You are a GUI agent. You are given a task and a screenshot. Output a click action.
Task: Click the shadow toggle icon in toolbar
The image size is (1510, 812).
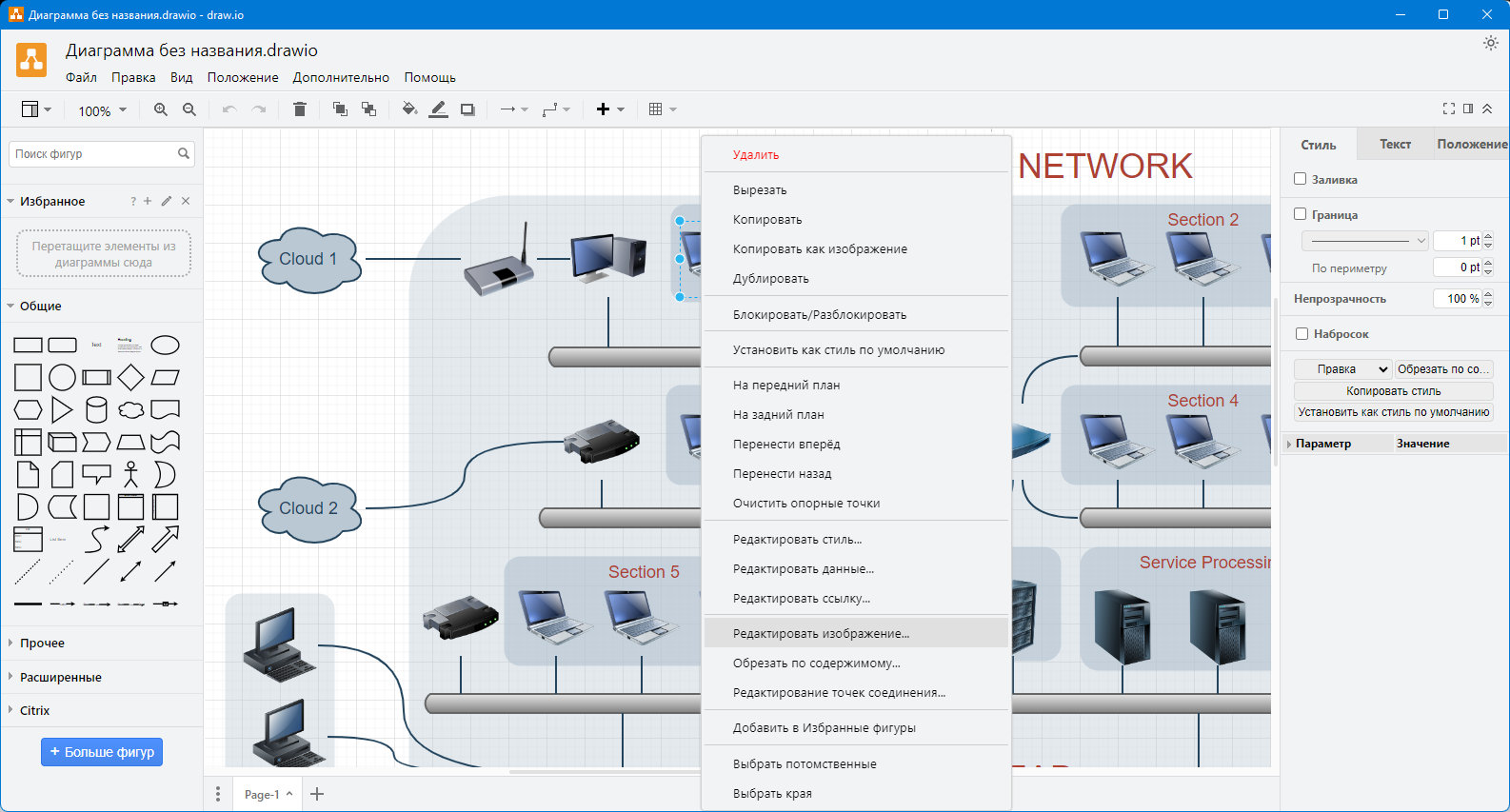point(467,109)
